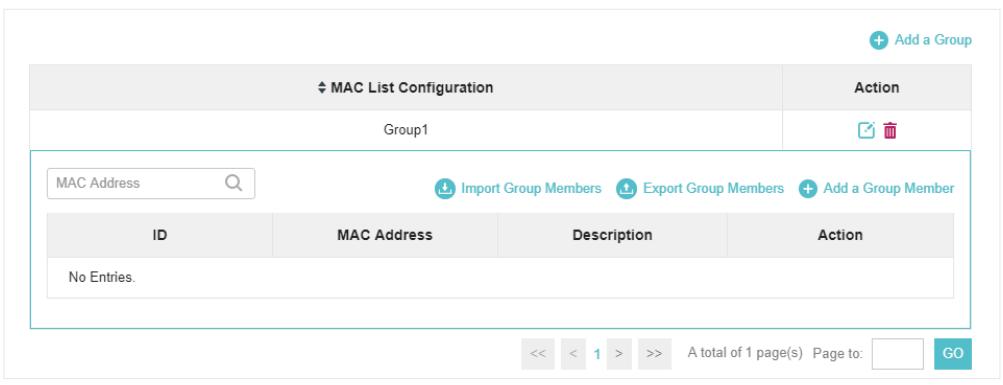Click the MAC Address column header
Image resolution: width=1003 pixels, height=385 pixels.
[385, 235]
